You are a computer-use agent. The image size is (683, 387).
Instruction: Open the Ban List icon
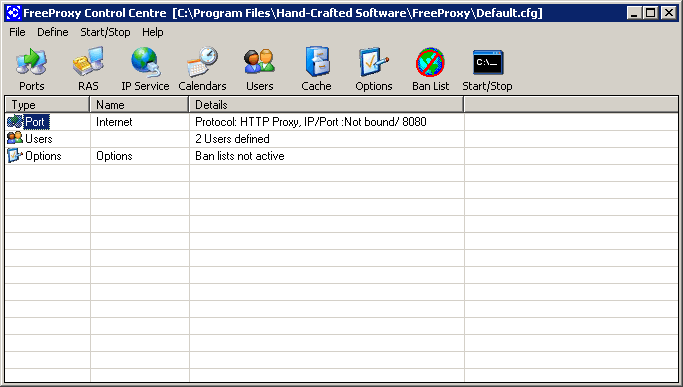tap(430, 63)
